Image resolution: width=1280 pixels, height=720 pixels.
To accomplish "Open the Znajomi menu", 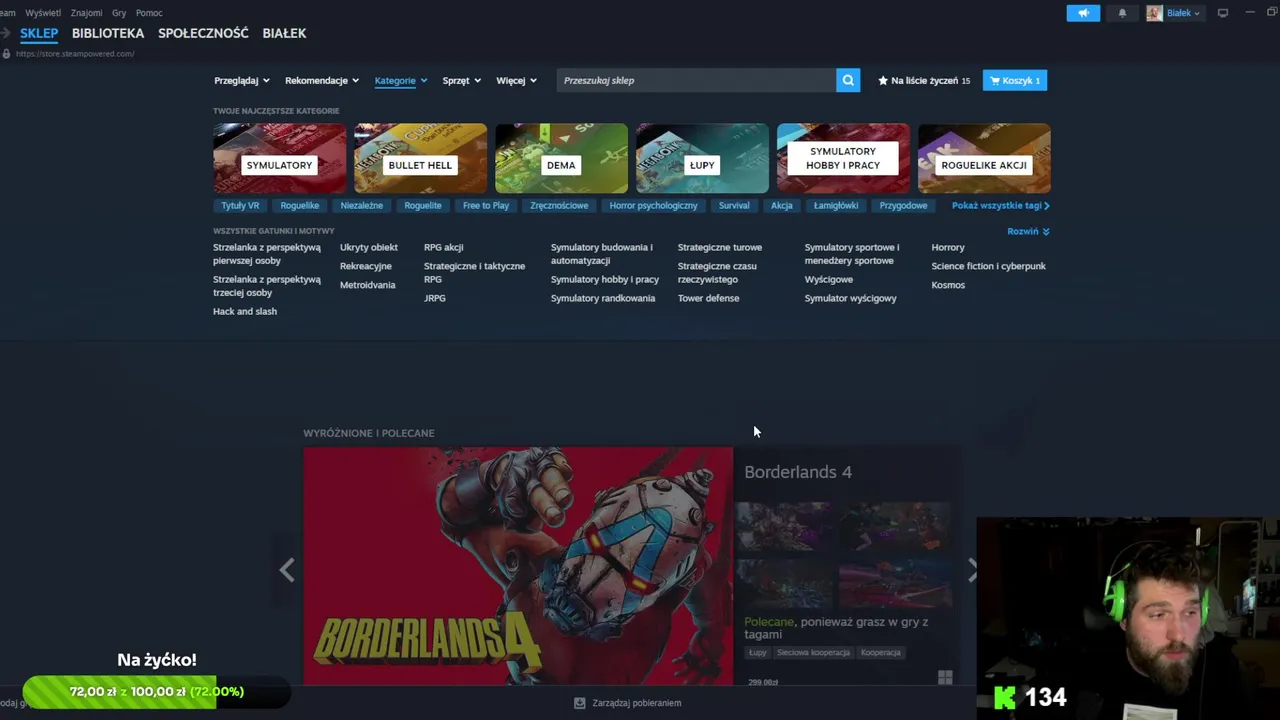I will (x=86, y=13).
